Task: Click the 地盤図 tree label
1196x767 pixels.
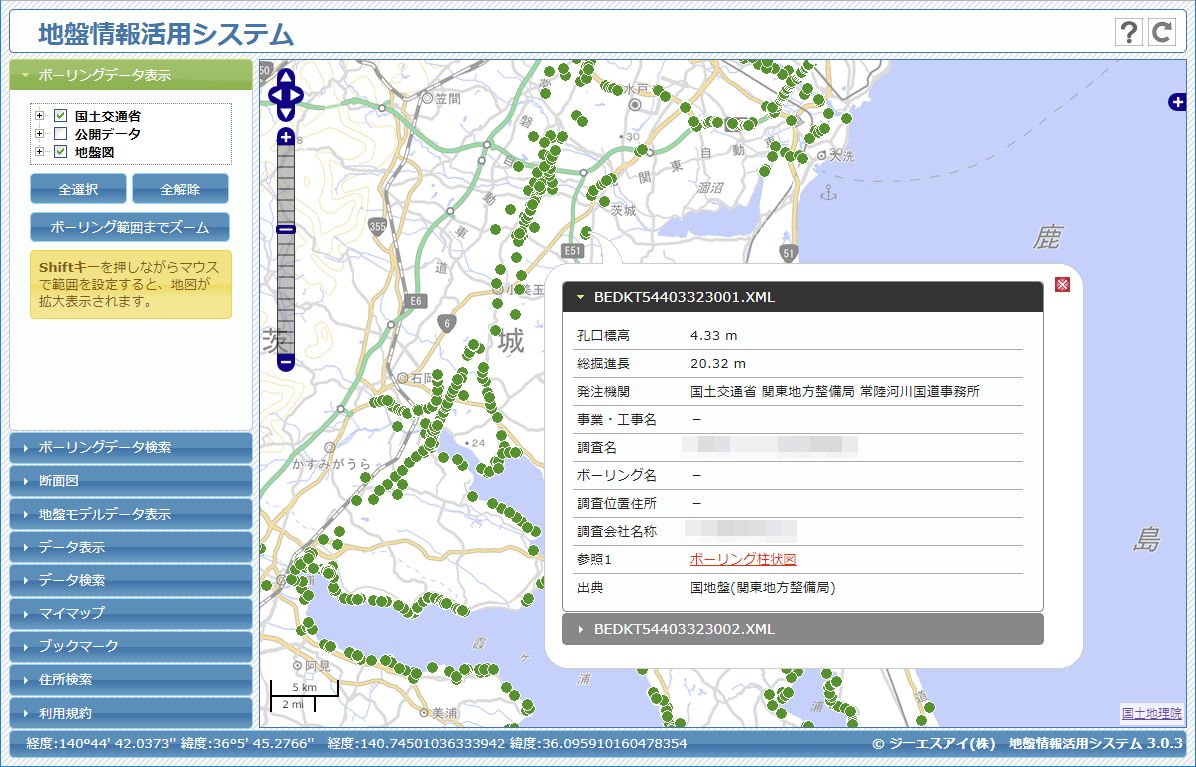Action: point(95,152)
